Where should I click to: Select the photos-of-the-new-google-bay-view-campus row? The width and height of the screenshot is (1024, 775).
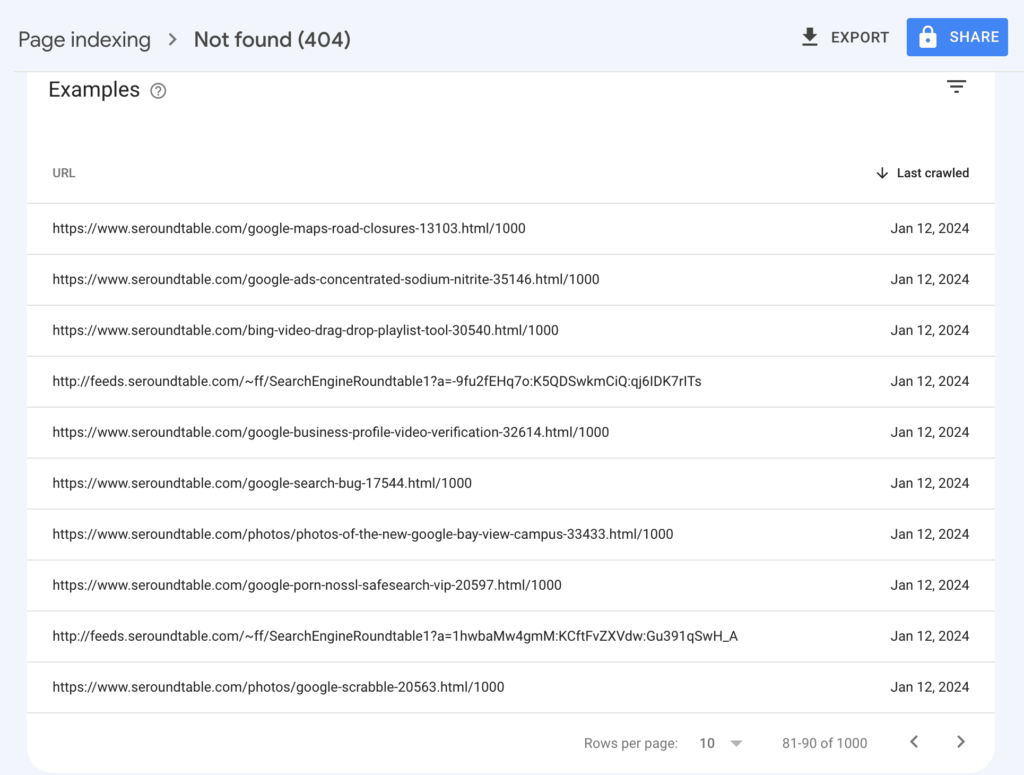362,534
